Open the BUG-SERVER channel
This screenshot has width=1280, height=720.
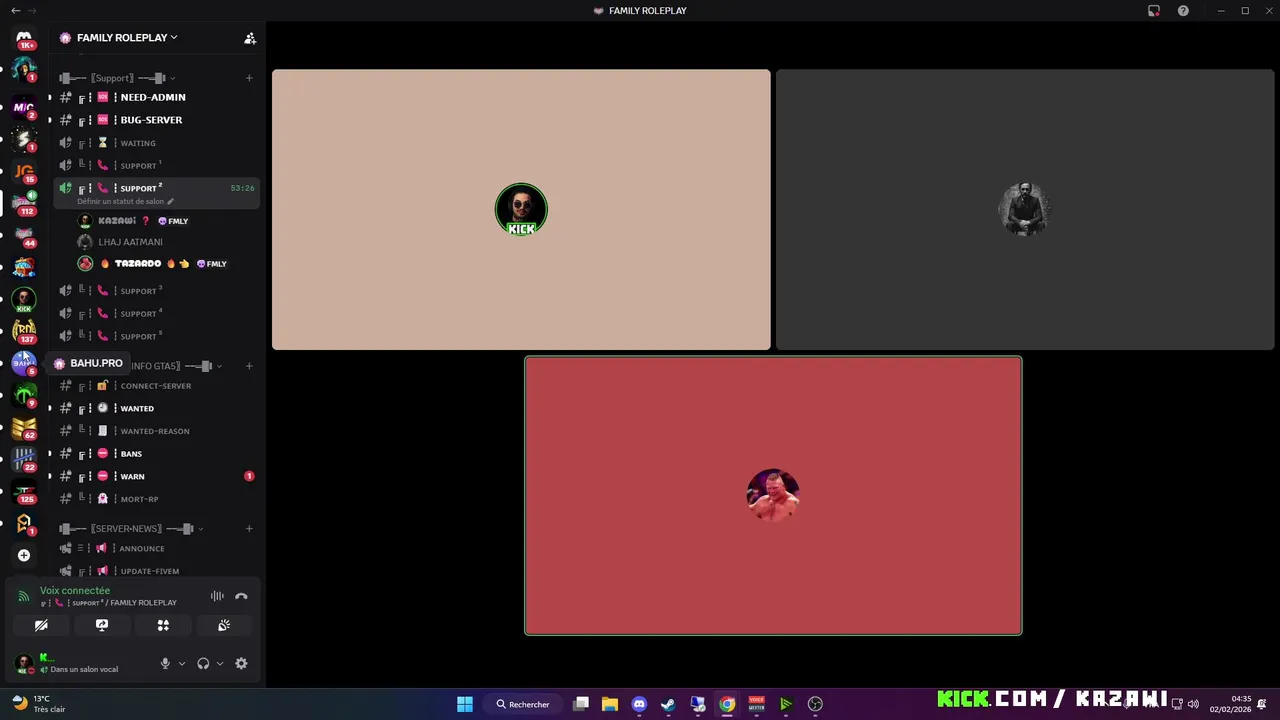coord(156,120)
